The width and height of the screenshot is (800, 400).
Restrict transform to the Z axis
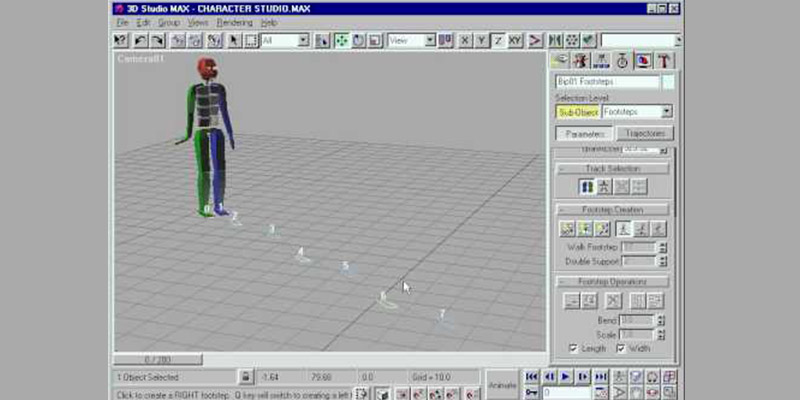pyautogui.click(x=498, y=40)
